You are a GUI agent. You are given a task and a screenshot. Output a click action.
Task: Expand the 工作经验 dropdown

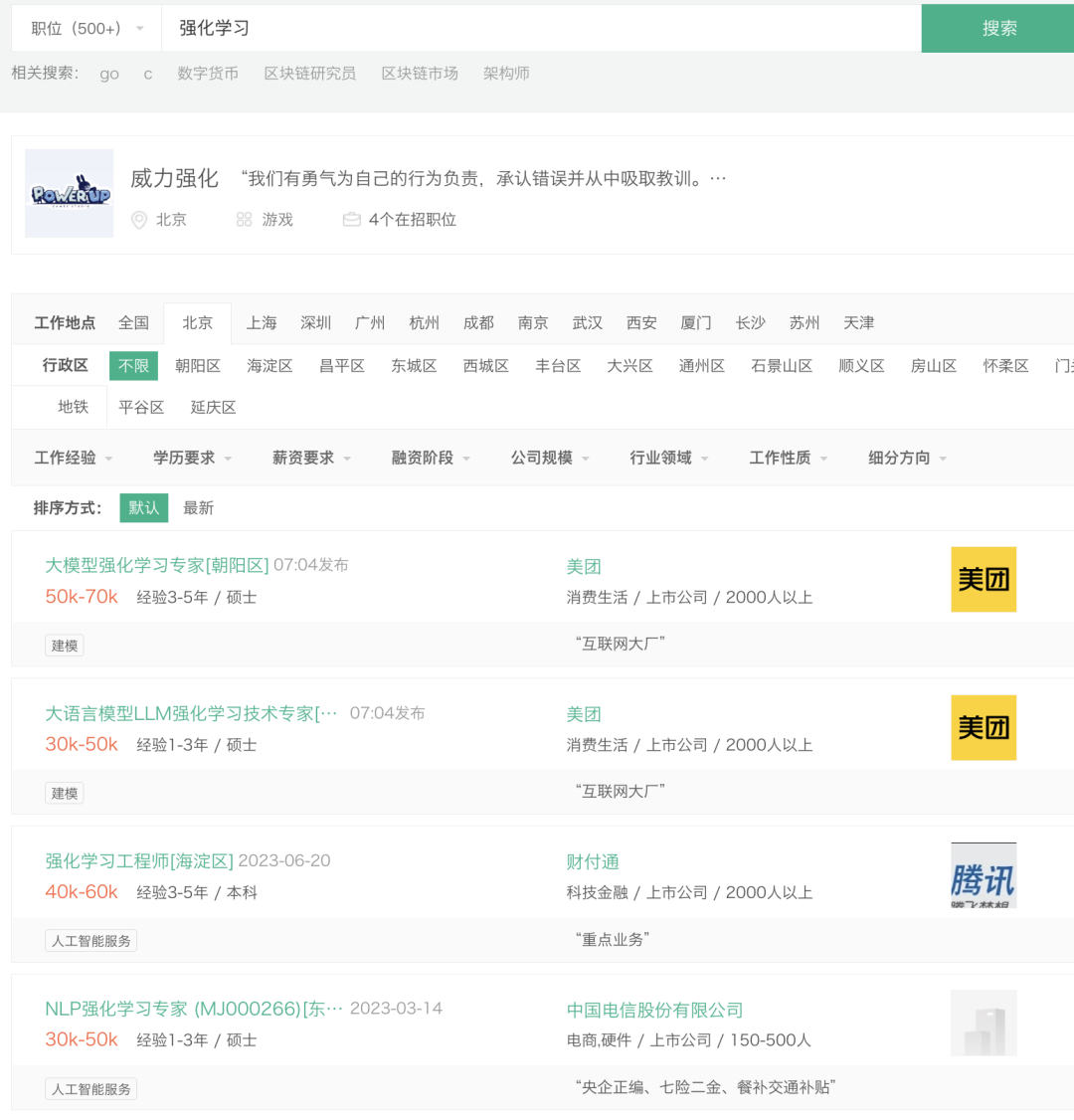pos(74,458)
